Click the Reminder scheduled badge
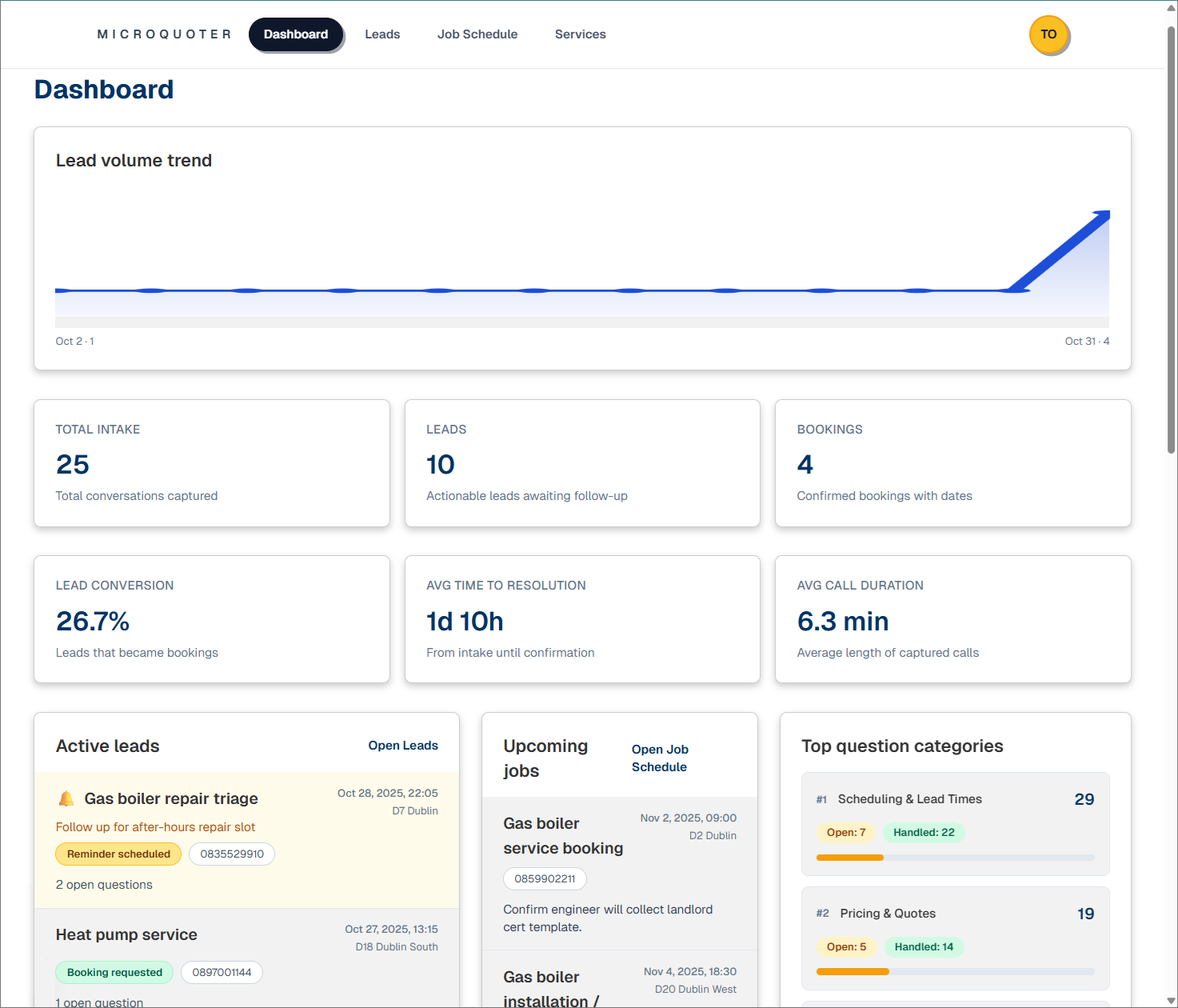Screen dimensions: 1178x1008 tap(118, 854)
